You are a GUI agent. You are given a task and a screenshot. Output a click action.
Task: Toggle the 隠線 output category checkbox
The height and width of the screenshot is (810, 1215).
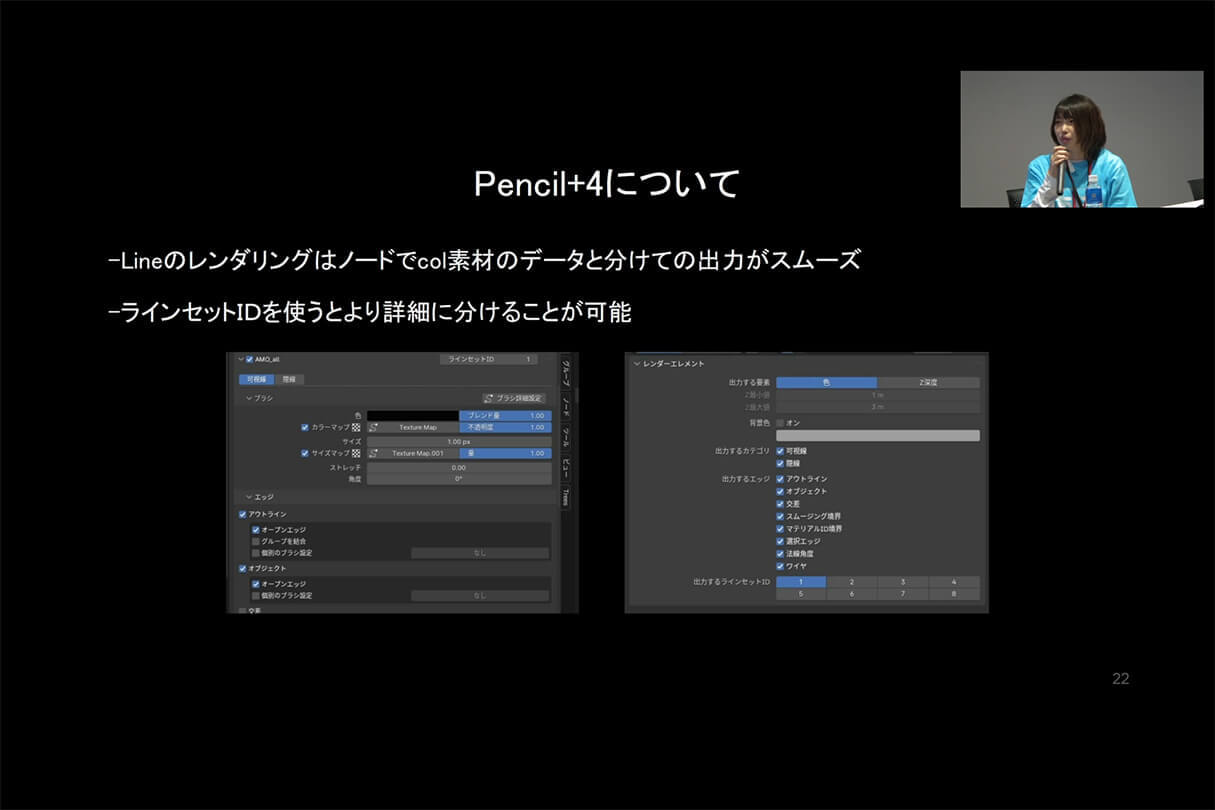click(x=780, y=463)
